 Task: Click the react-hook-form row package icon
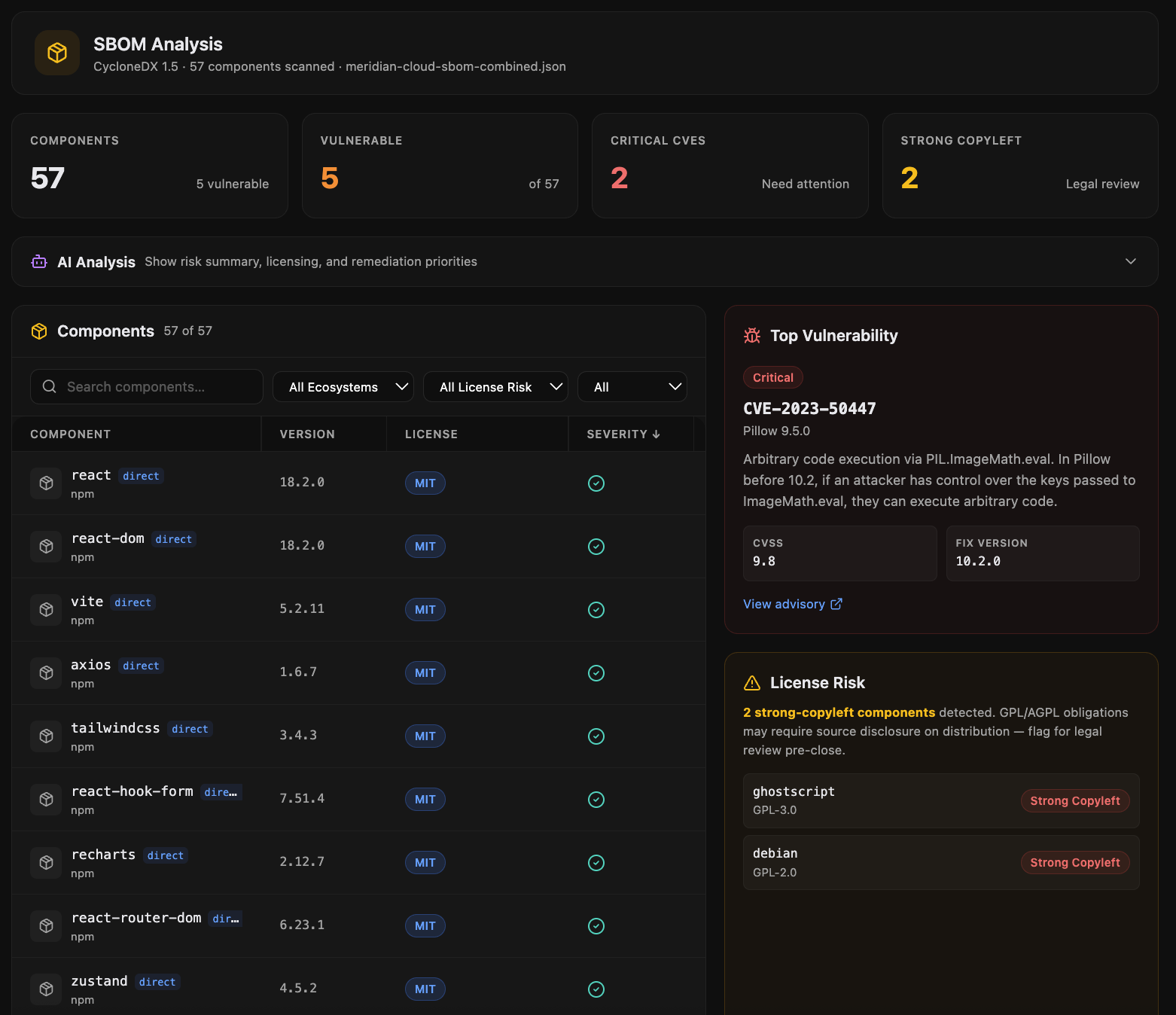click(46, 800)
